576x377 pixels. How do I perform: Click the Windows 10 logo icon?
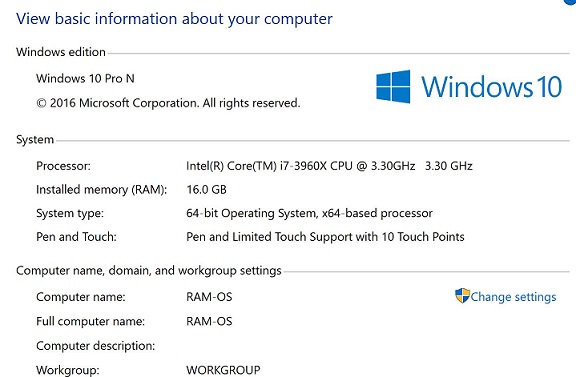[x=393, y=87]
